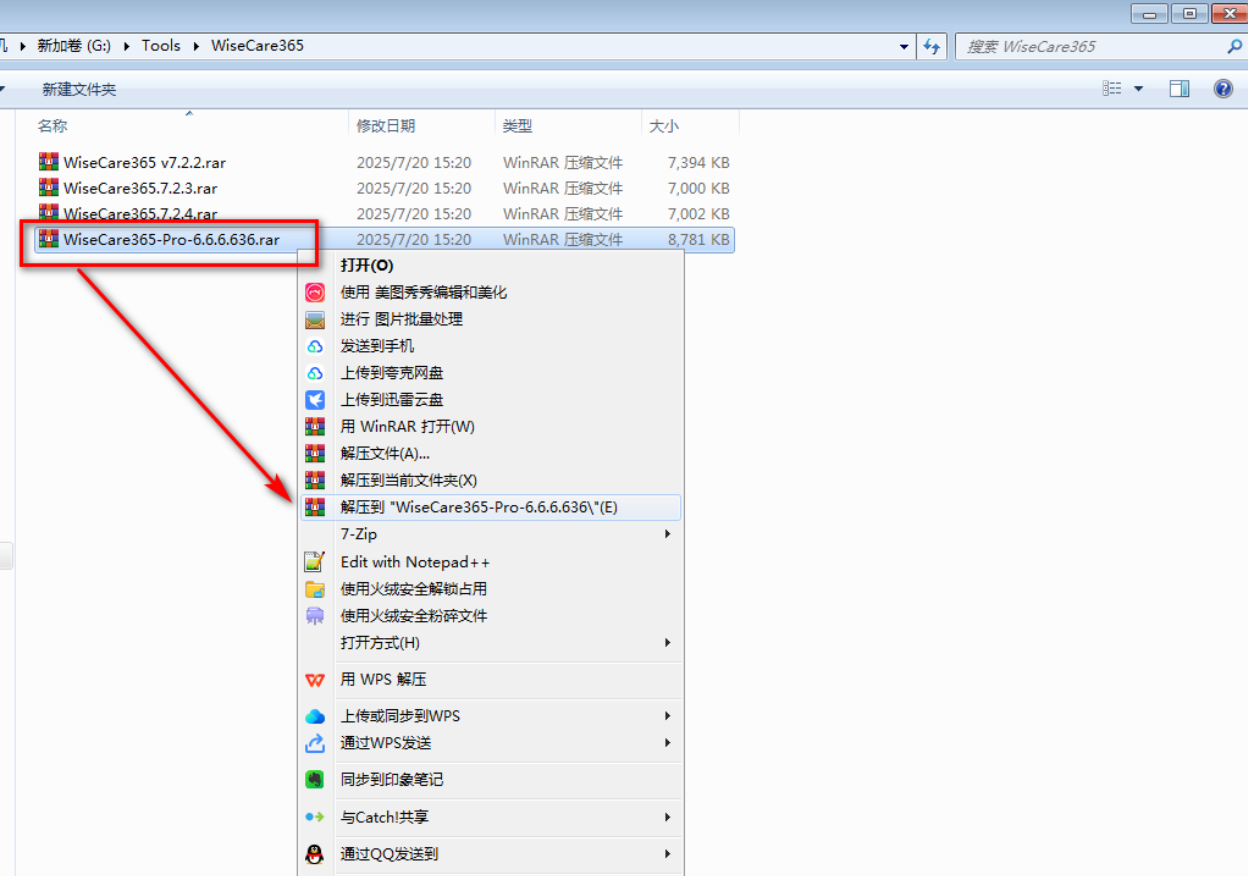The image size is (1248, 876).
Task: Expand the 通过QQ发送到 submenu arrow
Action: (x=668, y=854)
